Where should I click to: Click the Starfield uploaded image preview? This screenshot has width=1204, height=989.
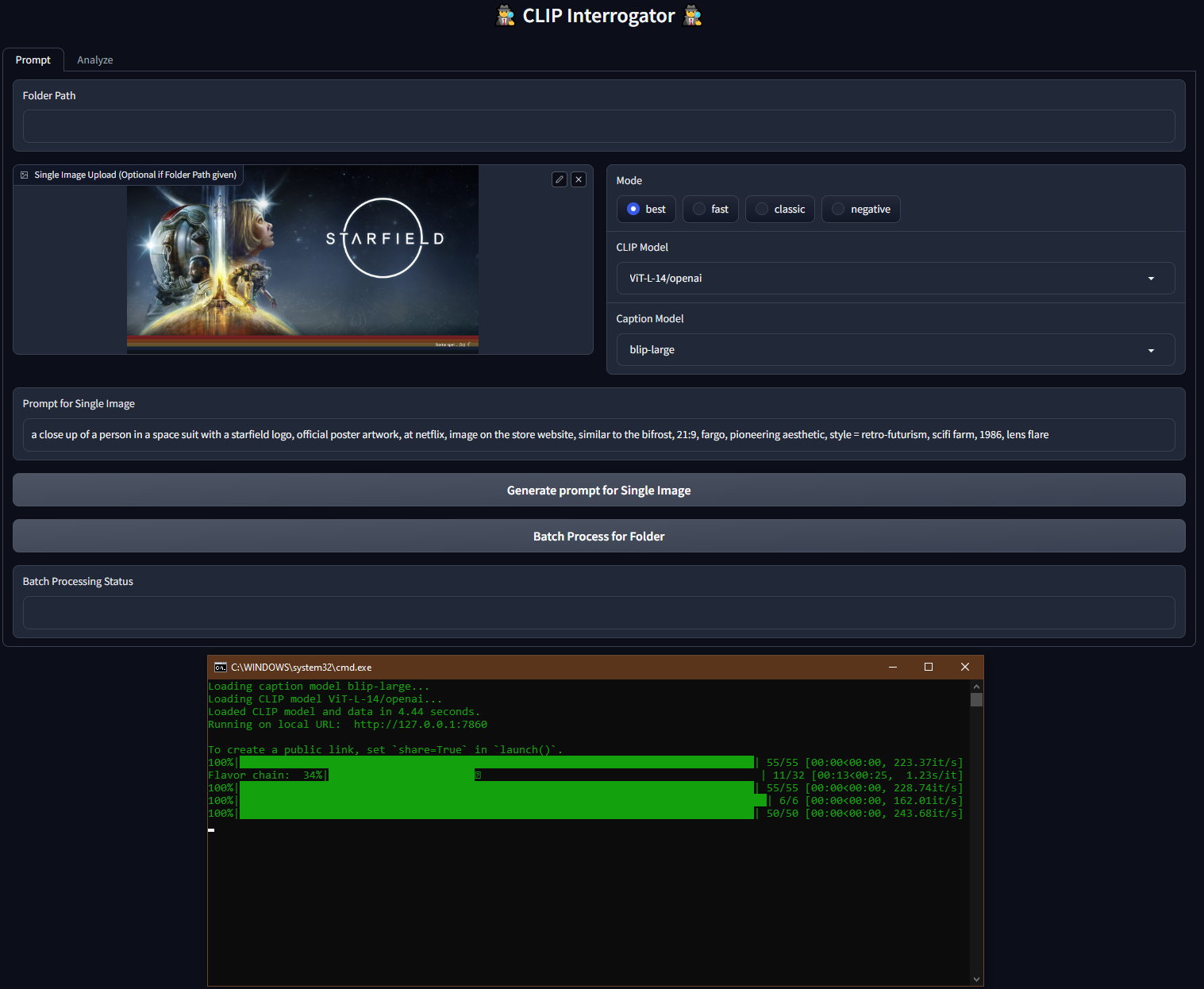302,258
